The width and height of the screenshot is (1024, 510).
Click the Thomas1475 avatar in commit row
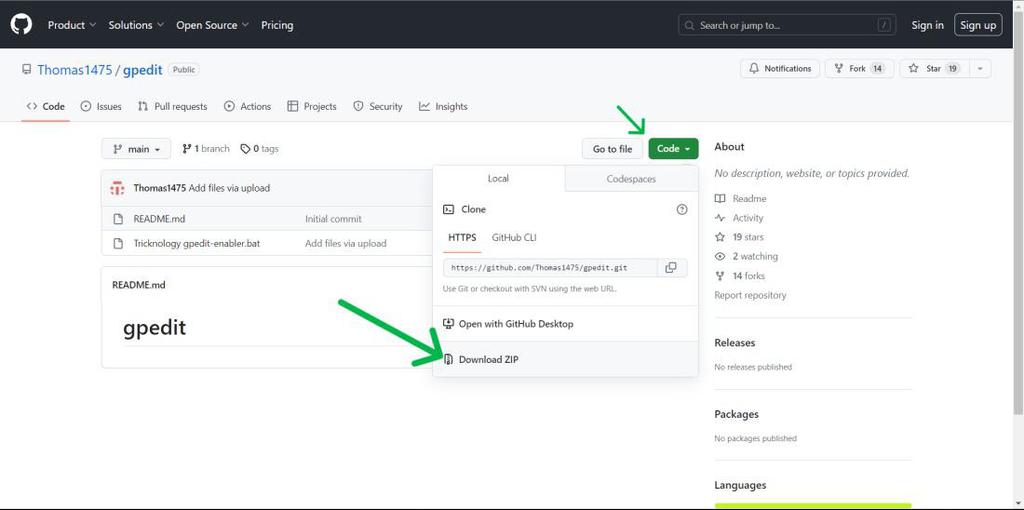118,188
